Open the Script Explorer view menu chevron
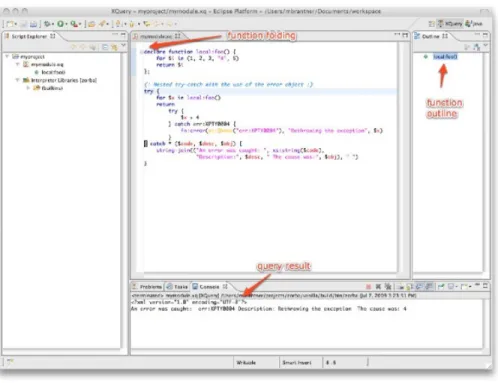498x383 pixels. coord(123,46)
